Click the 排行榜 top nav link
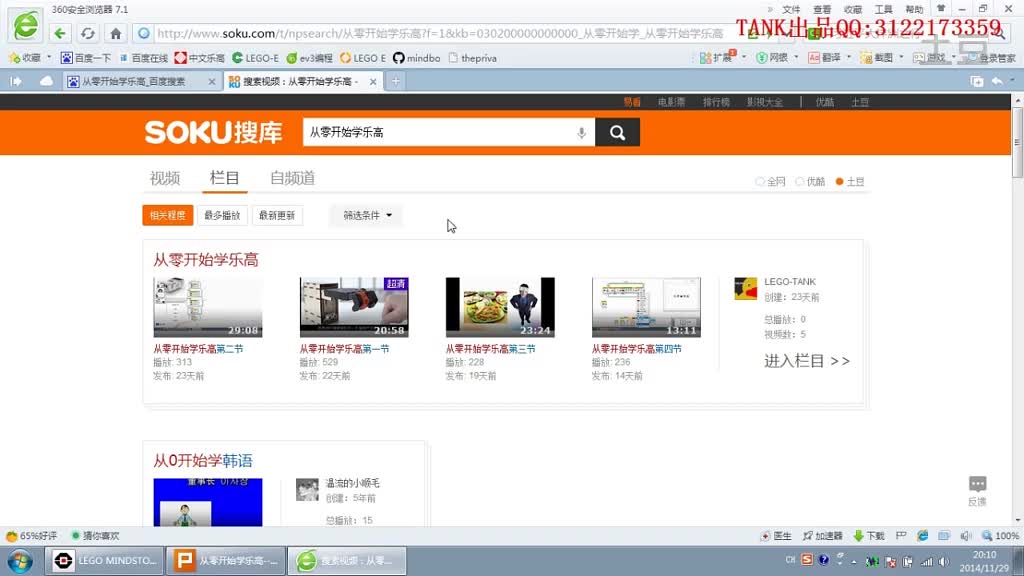The image size is (1024, 576). coord(716,103)
